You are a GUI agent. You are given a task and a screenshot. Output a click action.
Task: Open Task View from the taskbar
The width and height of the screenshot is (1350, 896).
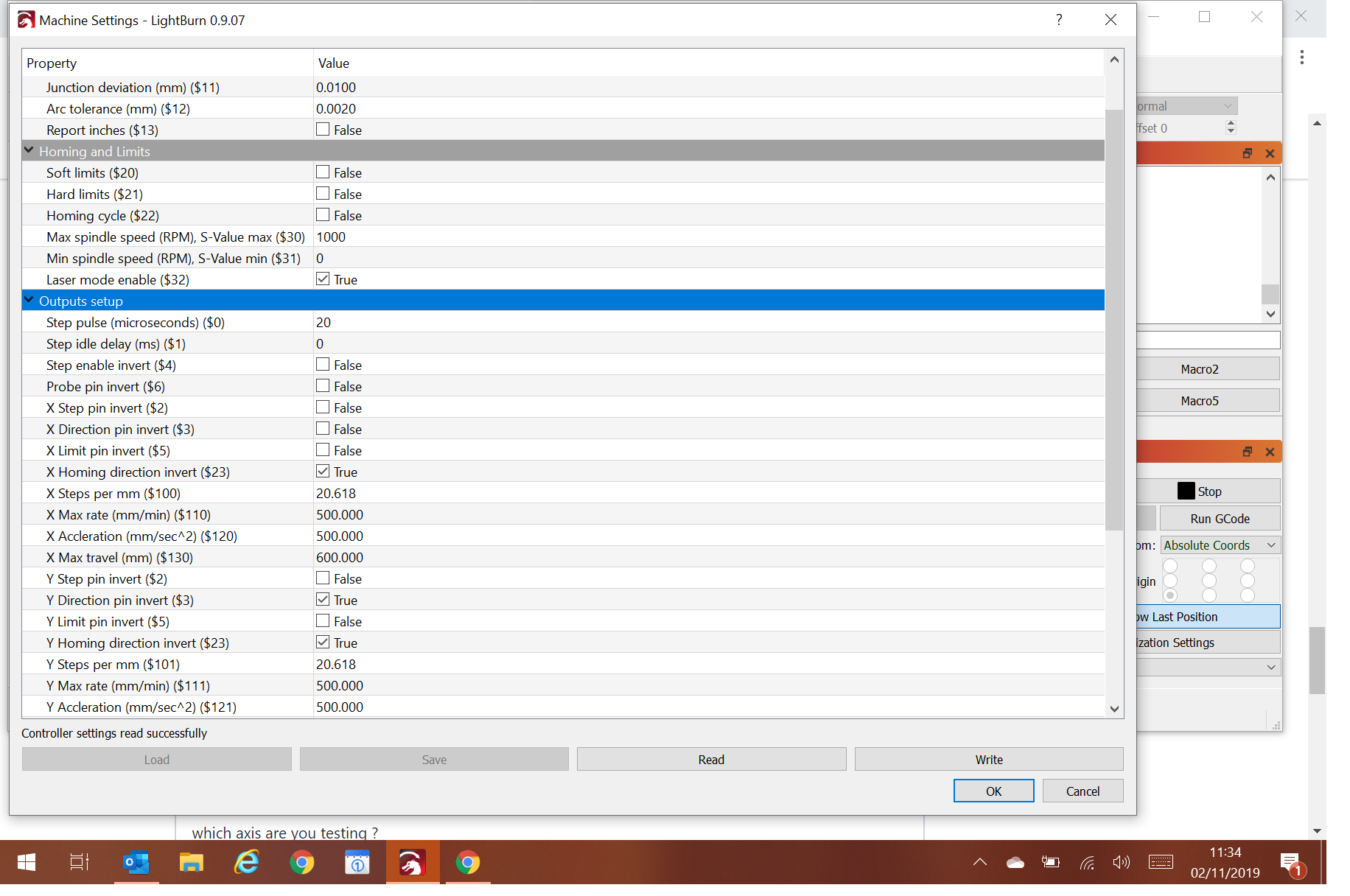(x=80, y=862)
